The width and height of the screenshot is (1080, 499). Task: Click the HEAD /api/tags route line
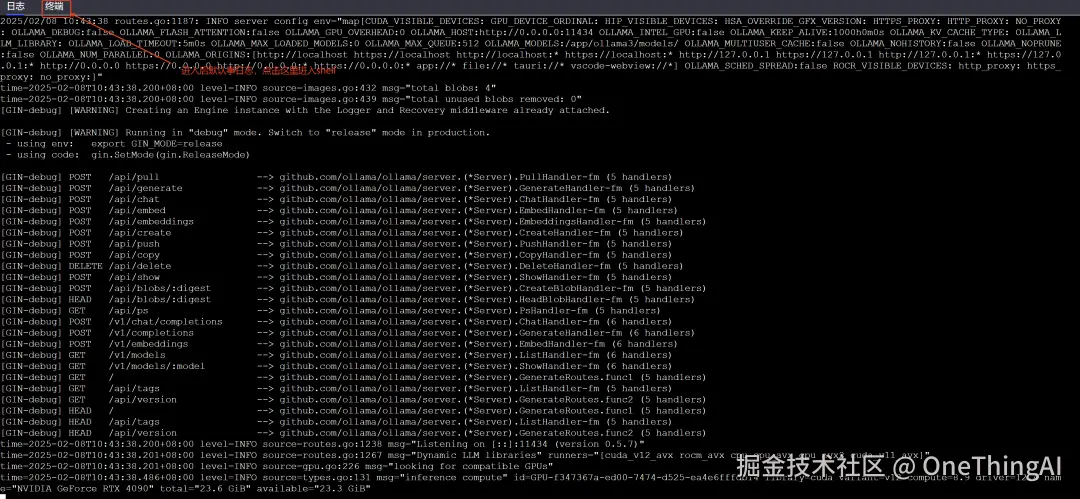click(x=336, y=421)
